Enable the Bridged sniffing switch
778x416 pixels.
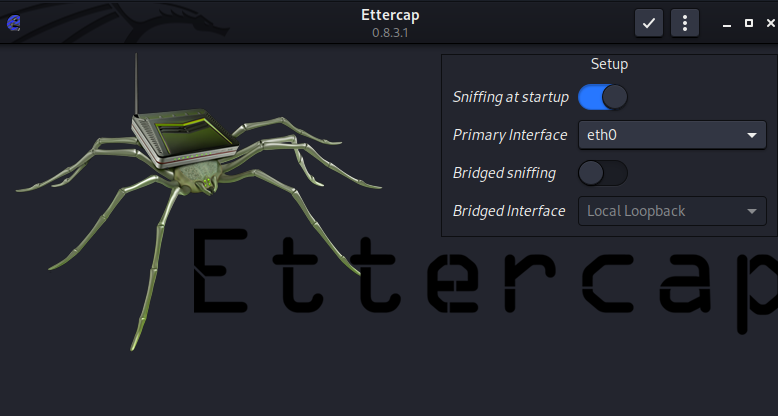click(602, 173)
